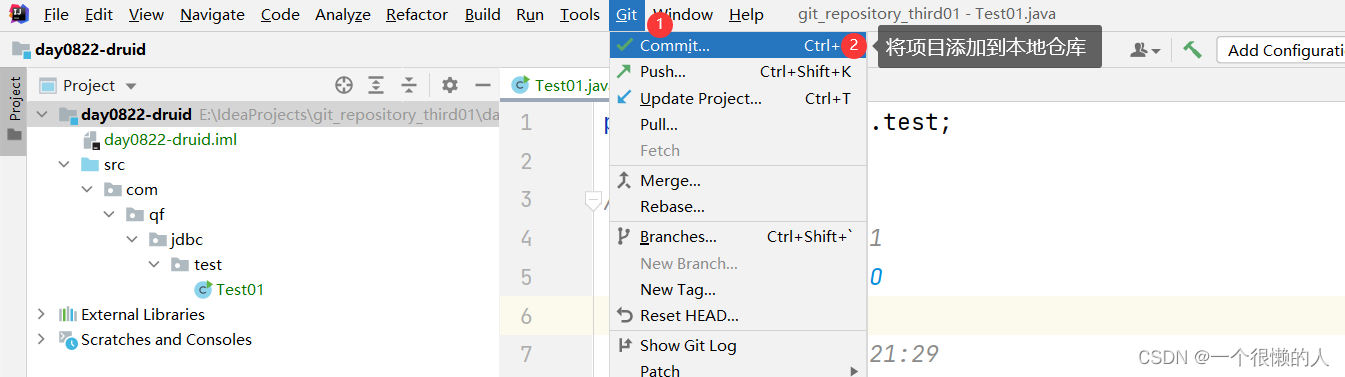Select Test01 class in project tree

pos(240,290)
